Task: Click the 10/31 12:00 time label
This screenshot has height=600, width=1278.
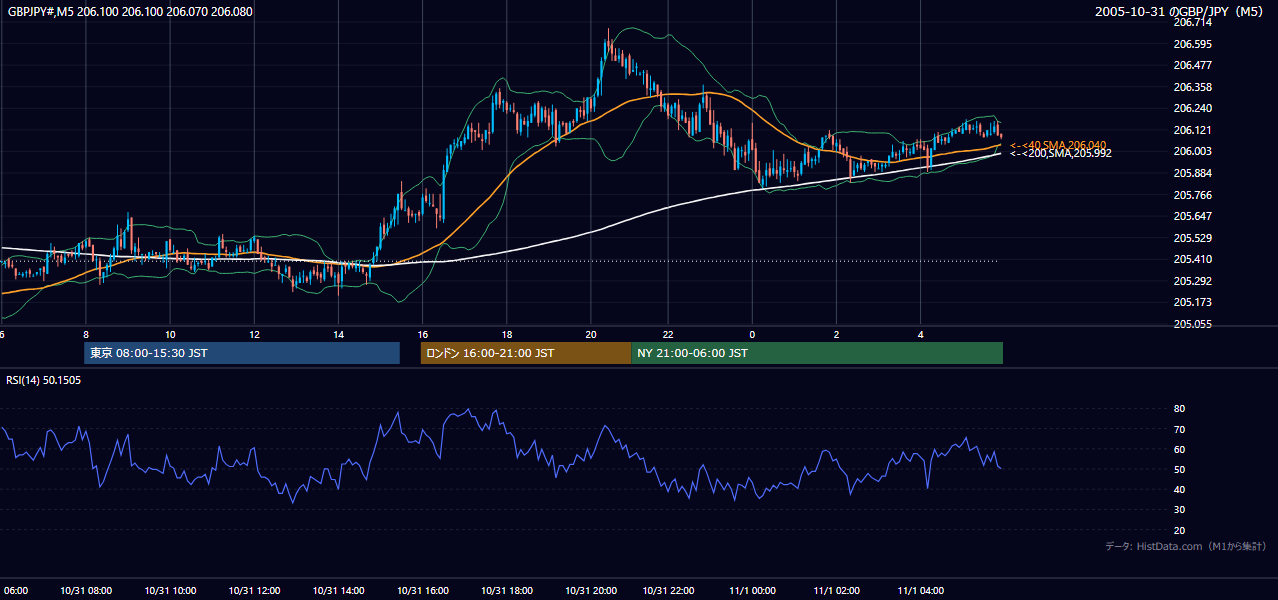Action: click(254, 591)
